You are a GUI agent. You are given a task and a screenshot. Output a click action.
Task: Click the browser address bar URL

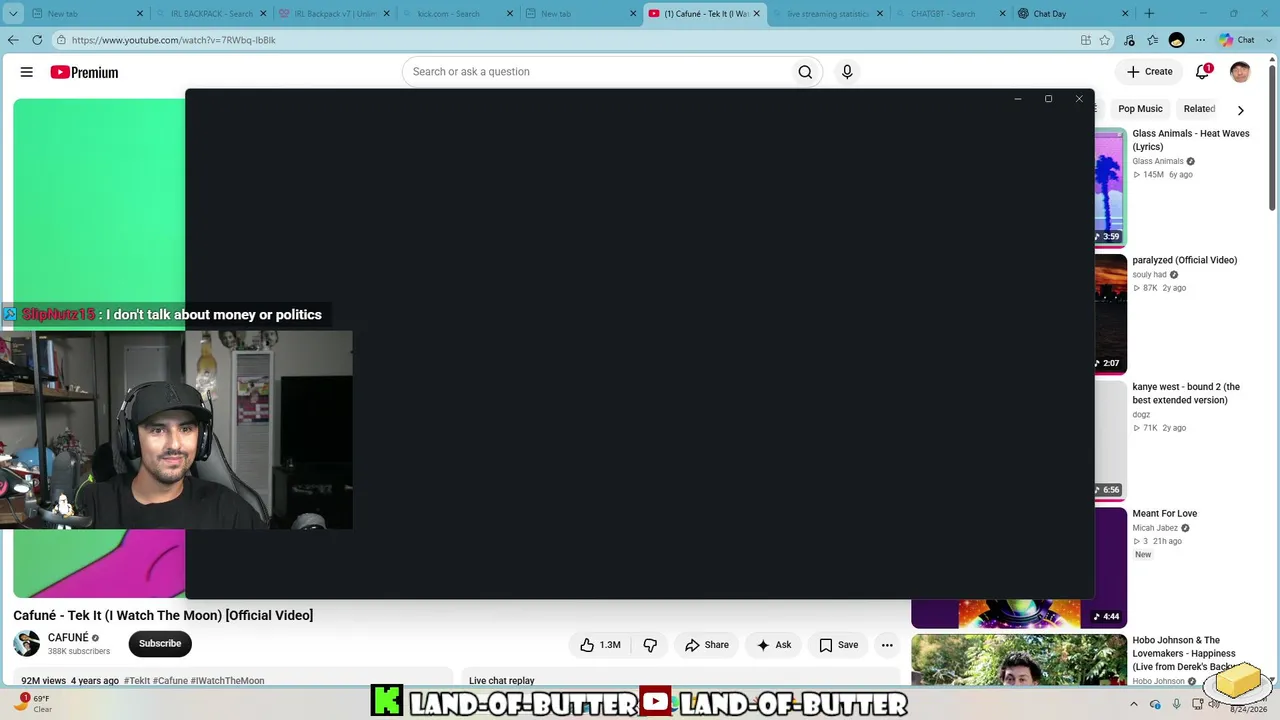174,40
